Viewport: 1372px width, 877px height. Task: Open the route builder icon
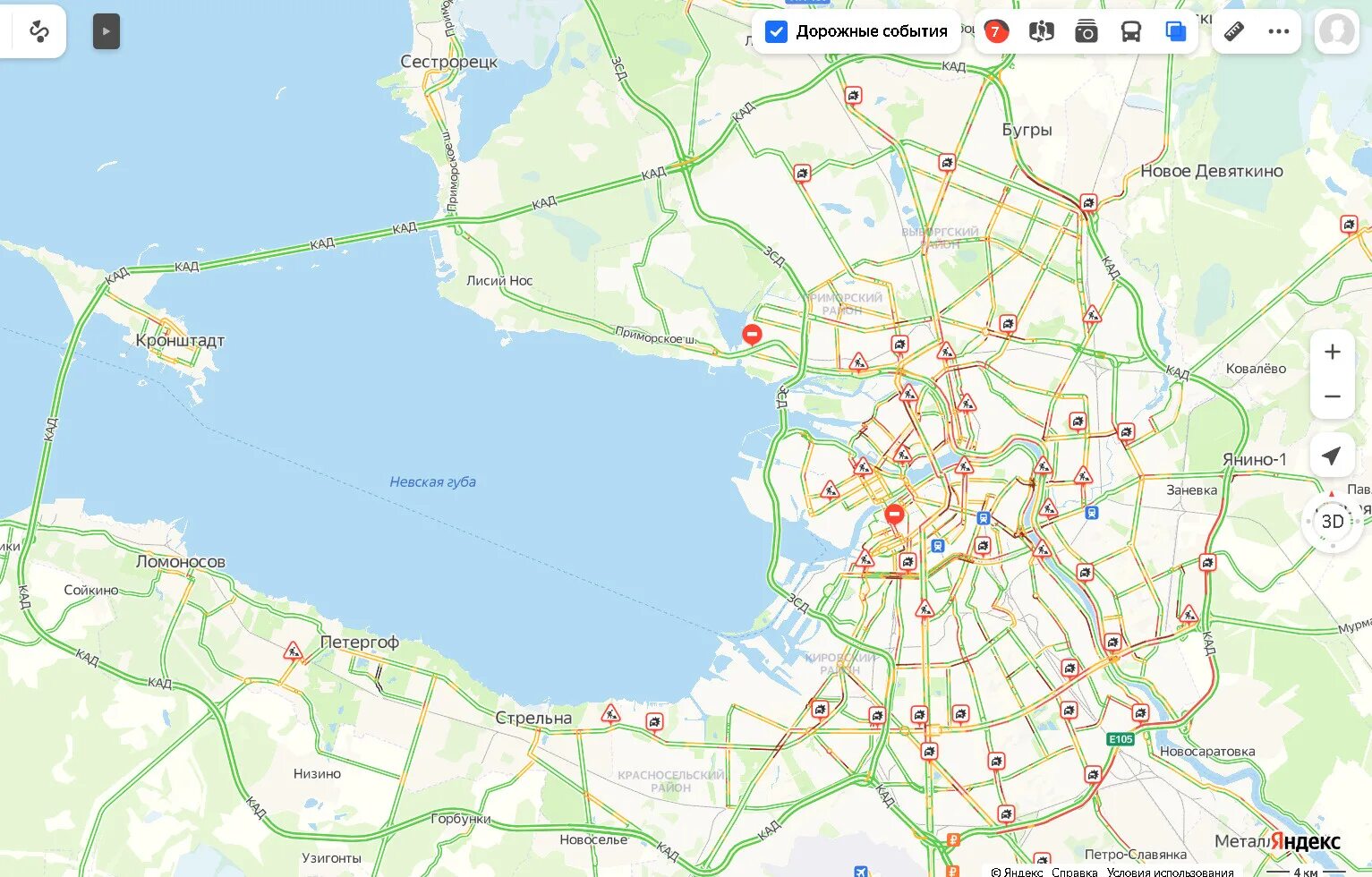click(38, 32)
